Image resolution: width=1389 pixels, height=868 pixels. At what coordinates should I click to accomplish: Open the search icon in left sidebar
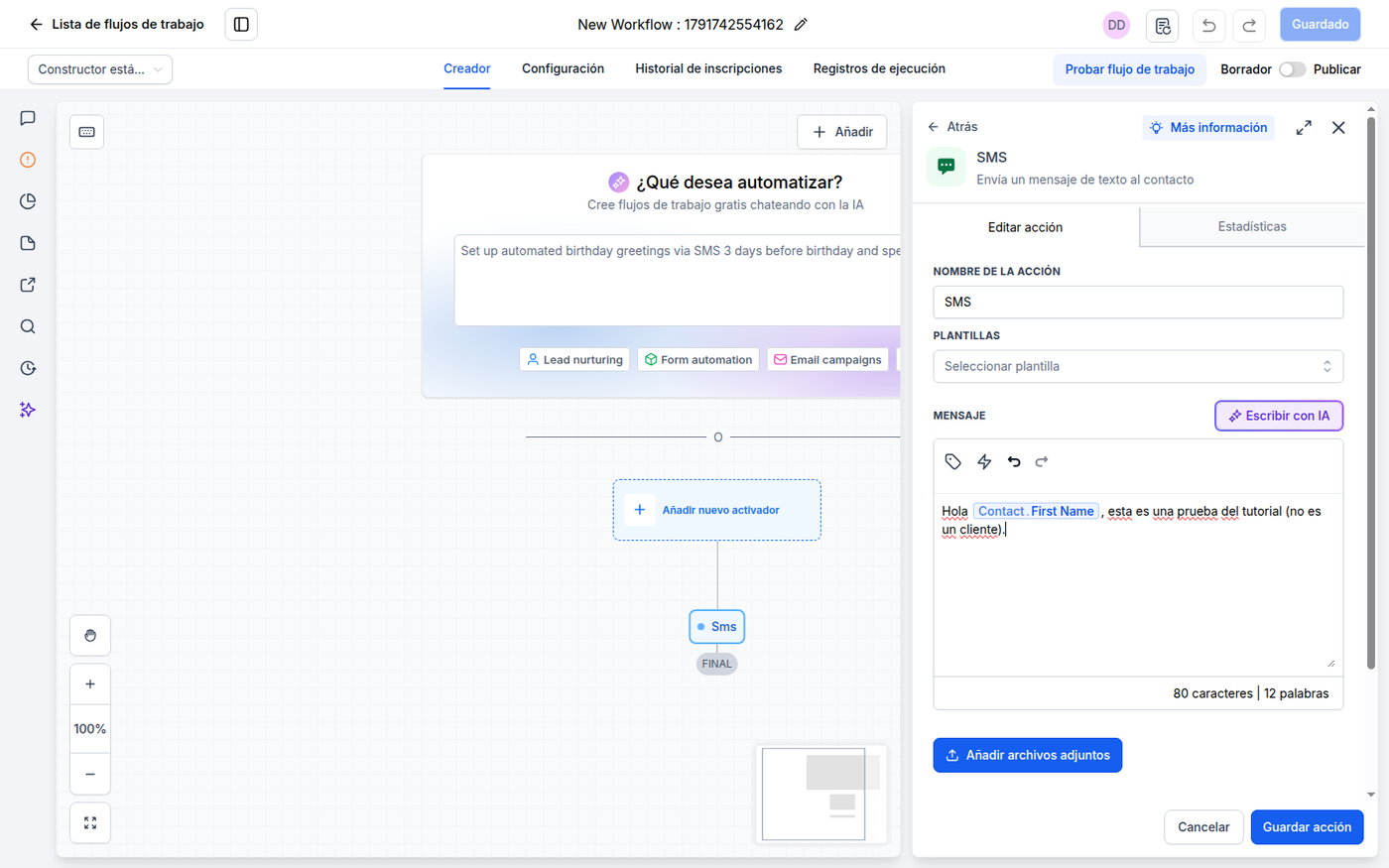[28, 326]
